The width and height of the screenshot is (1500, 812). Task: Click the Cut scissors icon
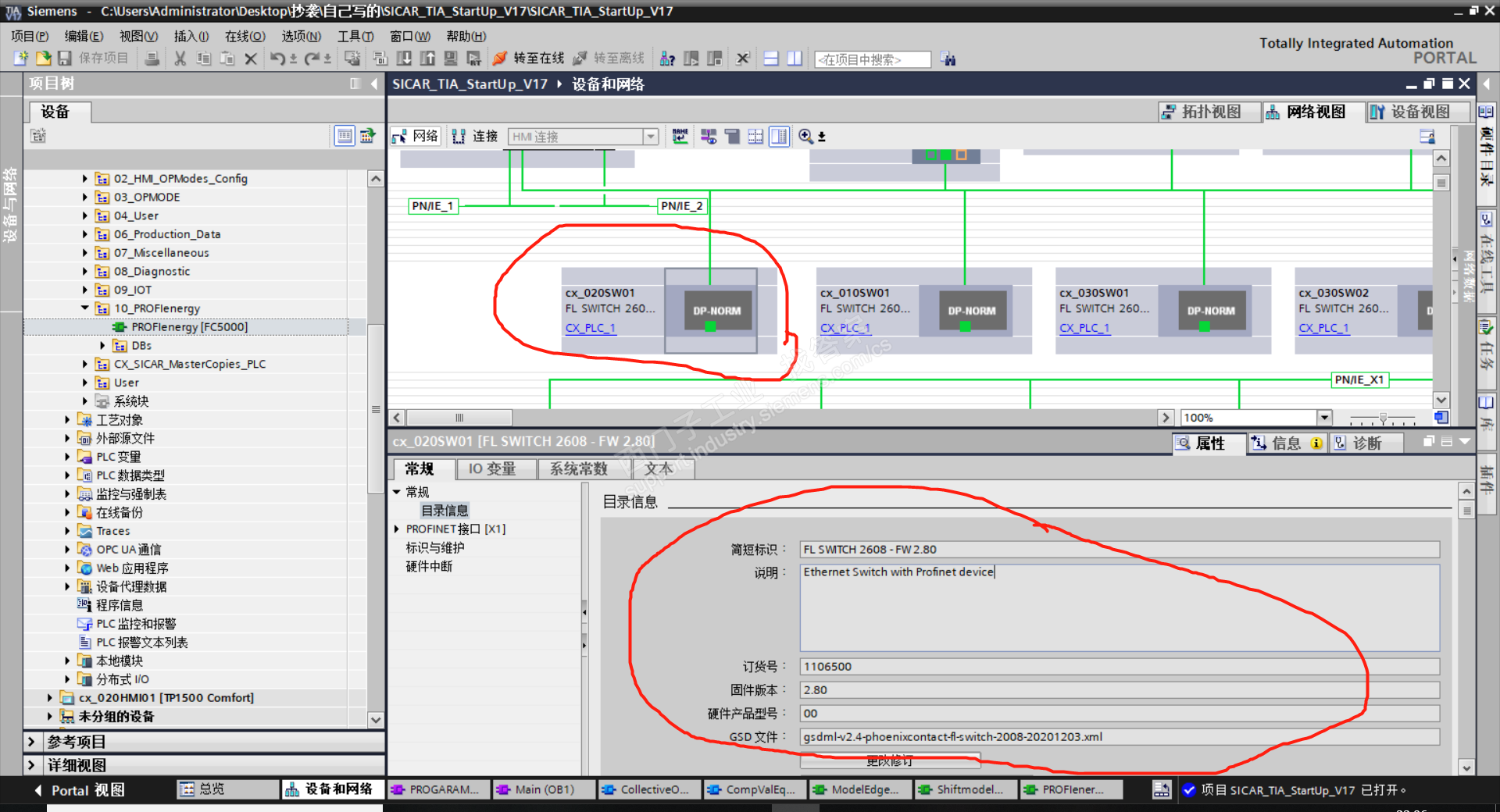coord(180,59)
